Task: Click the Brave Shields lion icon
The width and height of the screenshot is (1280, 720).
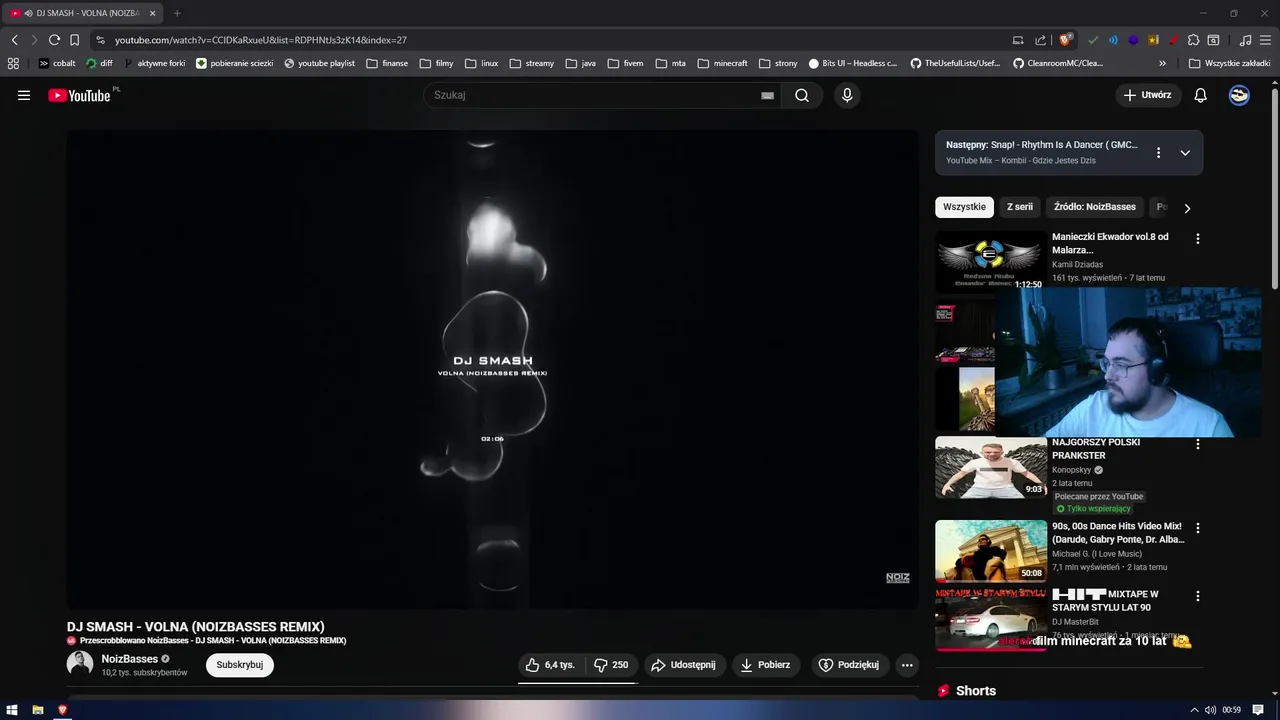Action: click(1066, 40)
